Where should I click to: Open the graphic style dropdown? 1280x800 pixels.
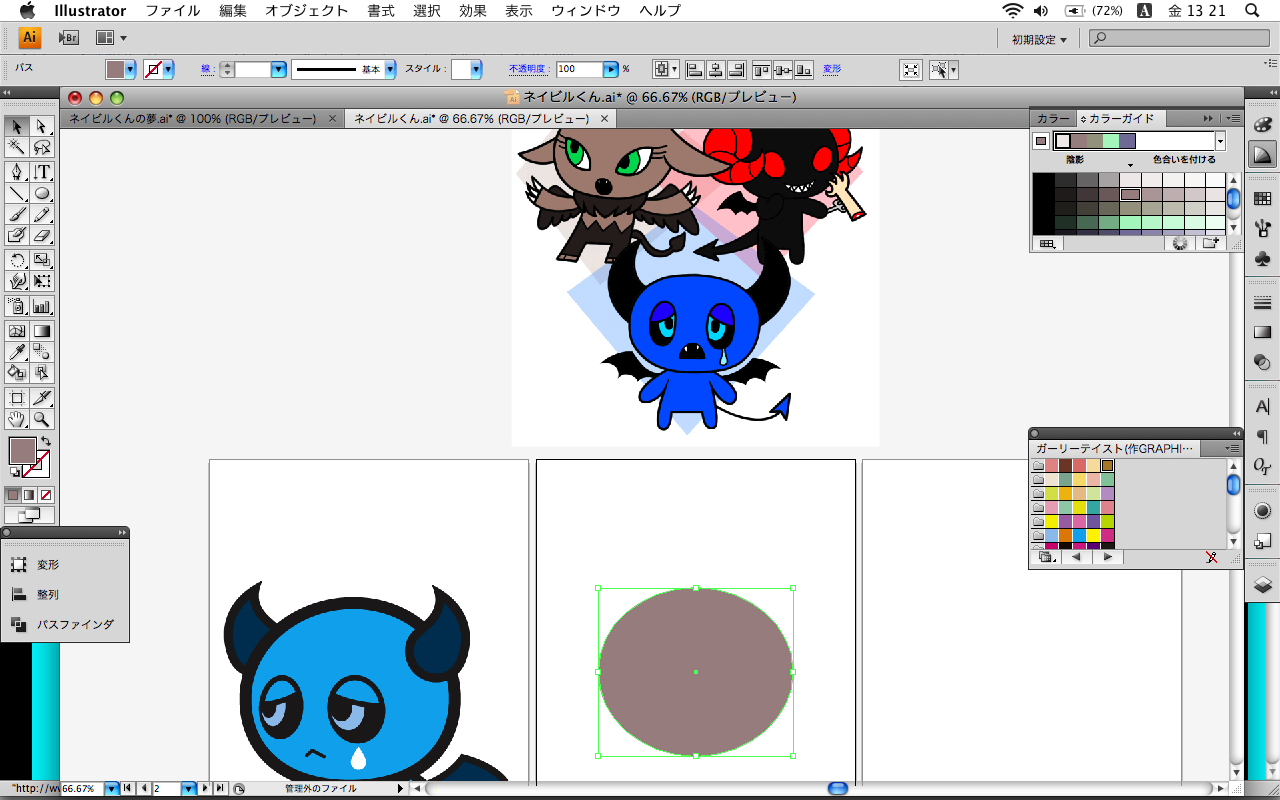click(x=476, y=70)
